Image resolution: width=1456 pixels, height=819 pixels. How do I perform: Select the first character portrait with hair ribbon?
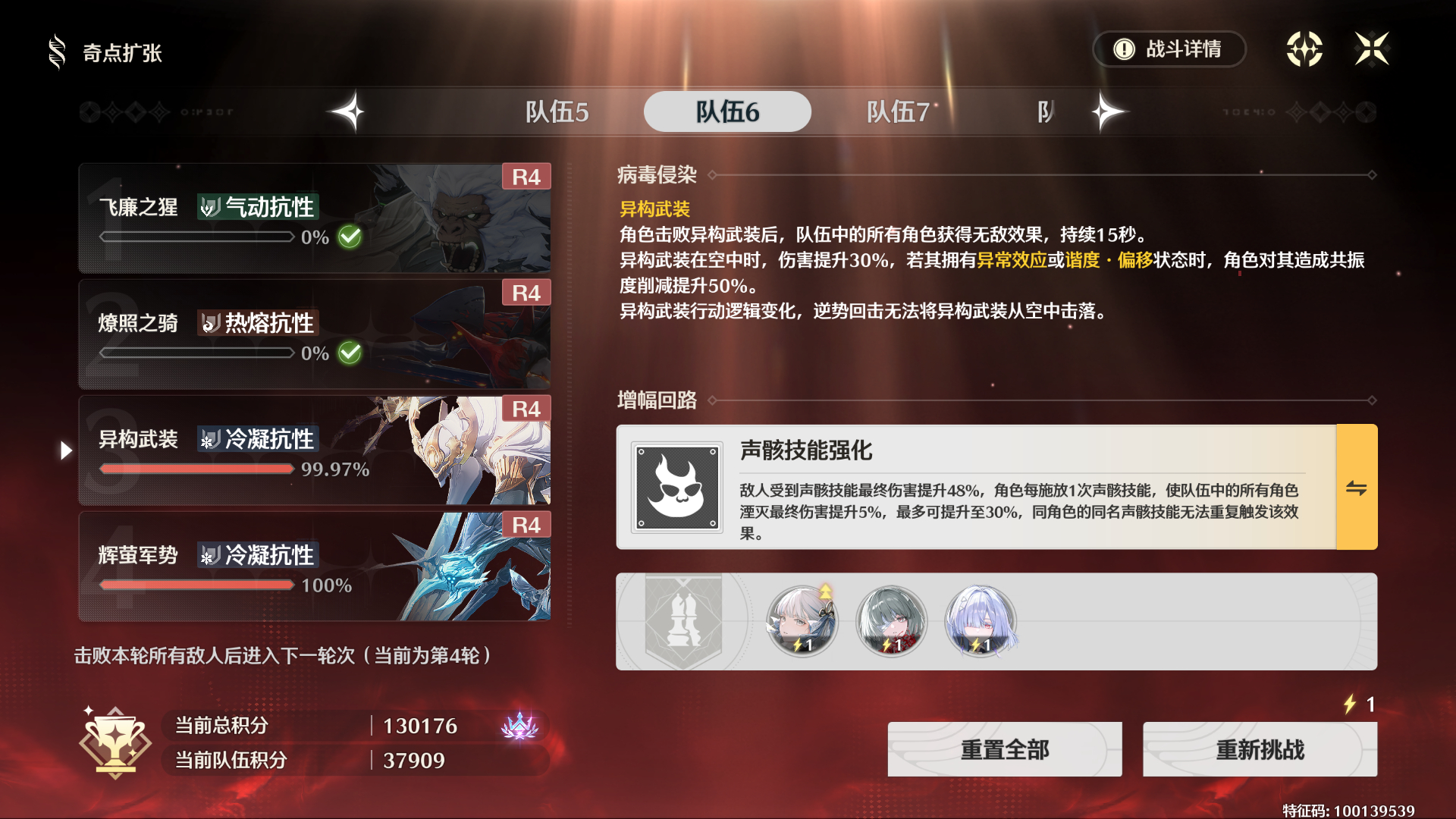coord(802,621)
